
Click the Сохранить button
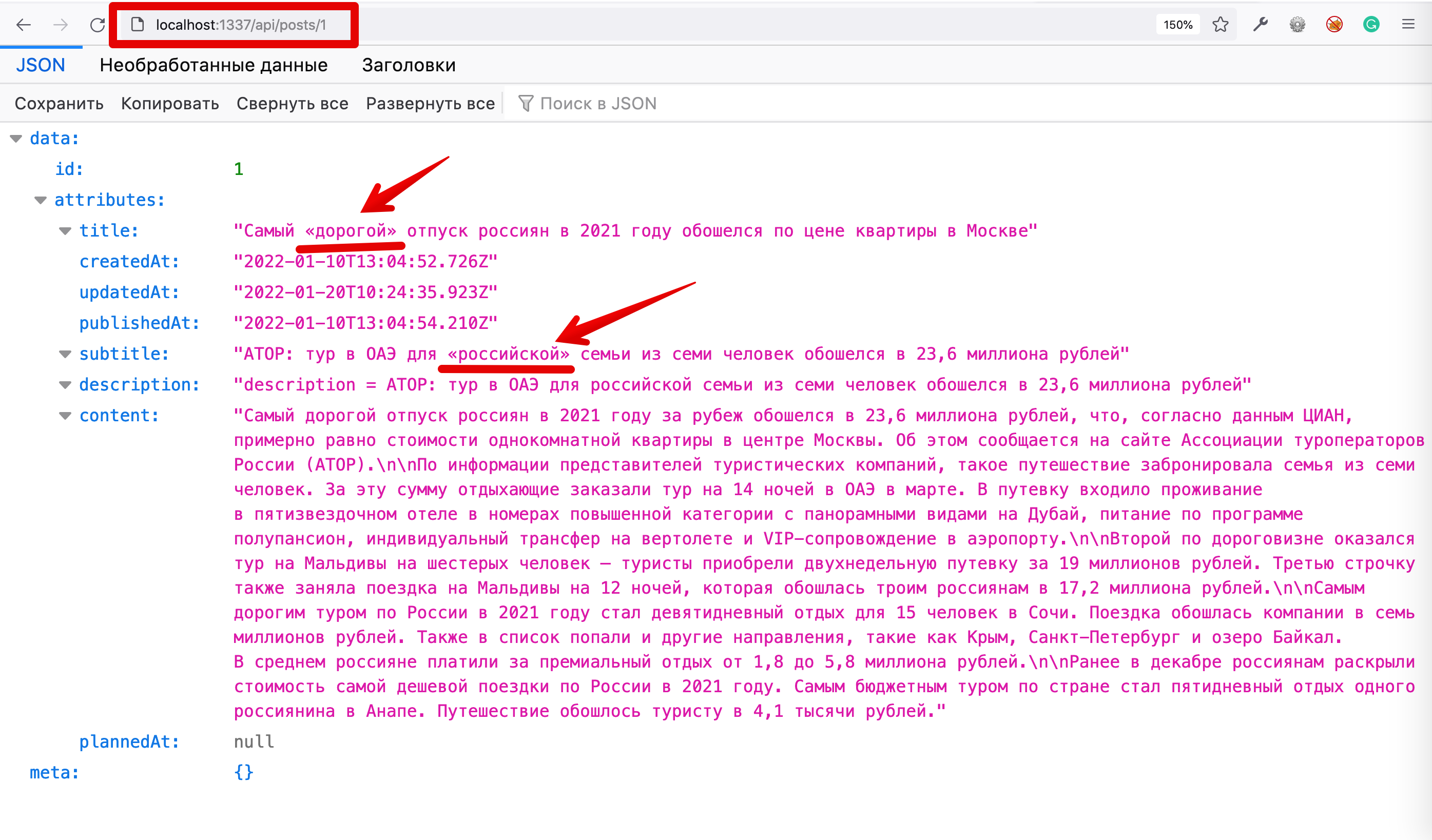tap(59, 103)
